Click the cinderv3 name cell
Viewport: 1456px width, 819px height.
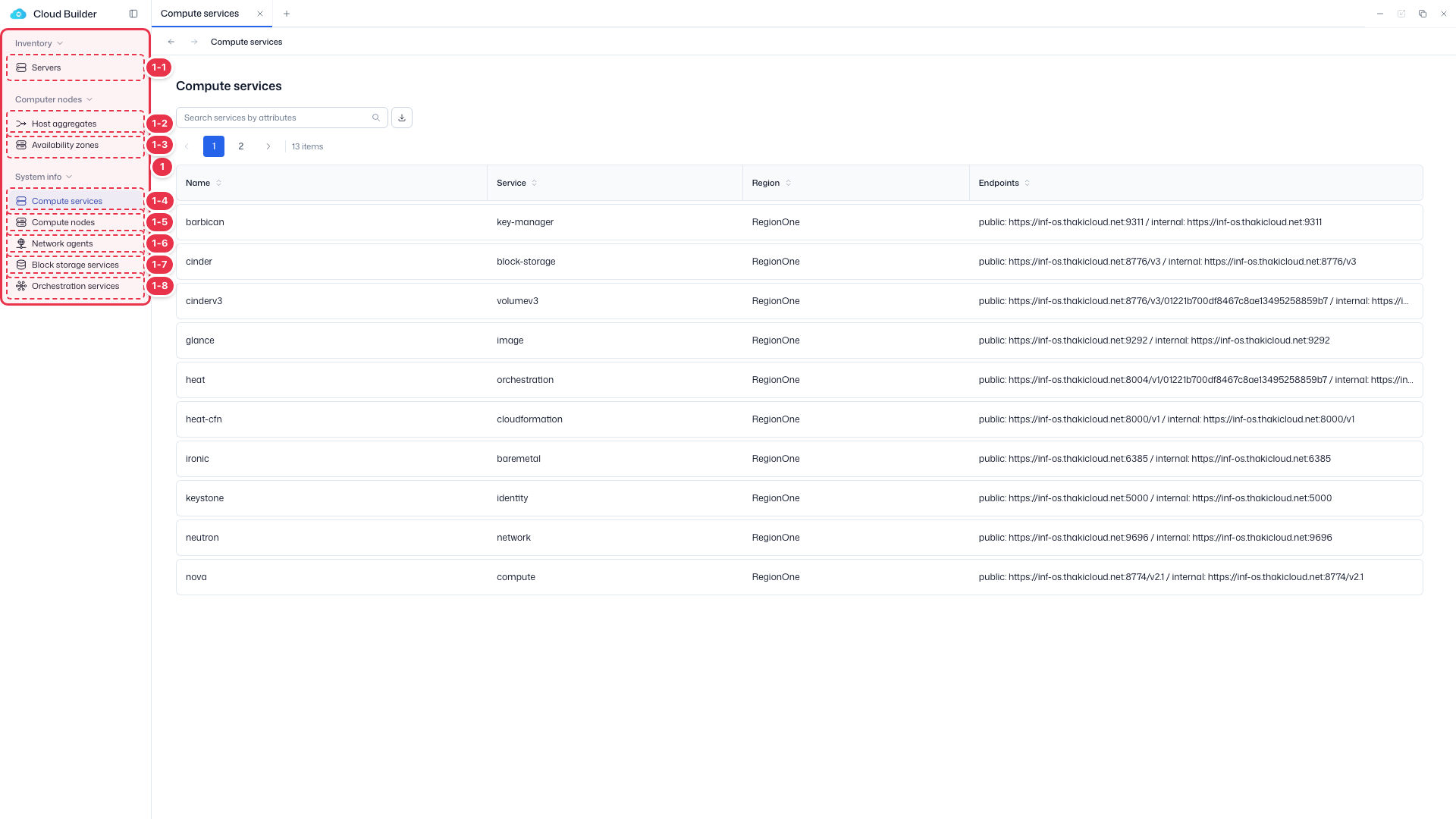pyautogui.click(x=204, y=301)
